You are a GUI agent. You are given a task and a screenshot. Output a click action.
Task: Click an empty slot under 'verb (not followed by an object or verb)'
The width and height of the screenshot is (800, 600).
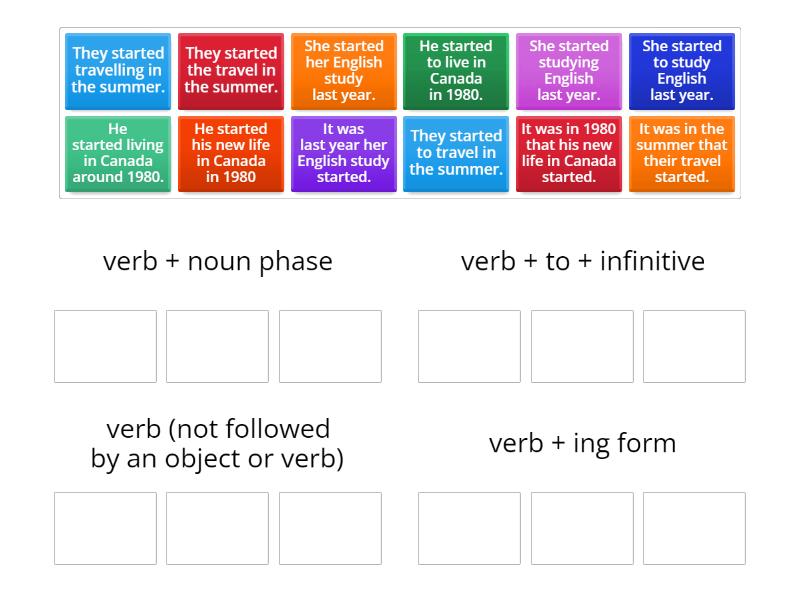point(103,528)
